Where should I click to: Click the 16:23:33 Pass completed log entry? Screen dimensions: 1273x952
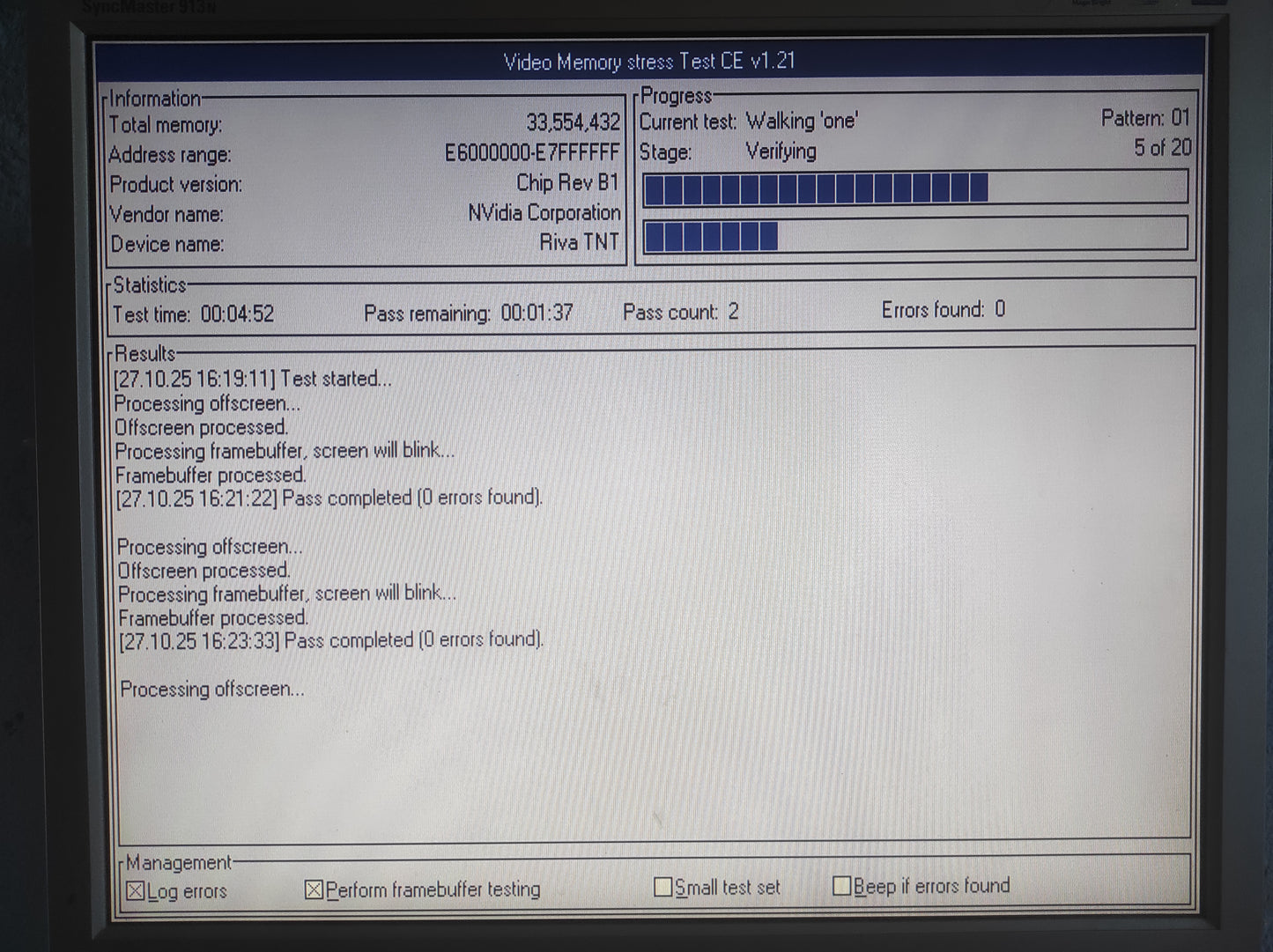pos(331,640)
